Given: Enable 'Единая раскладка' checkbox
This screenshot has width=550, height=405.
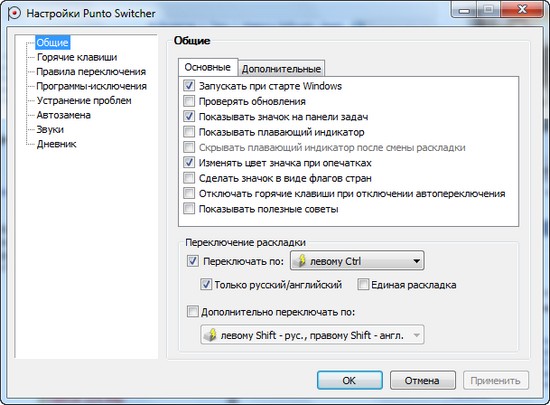Looking at the screenshot, I should click(x=363, y=284).
